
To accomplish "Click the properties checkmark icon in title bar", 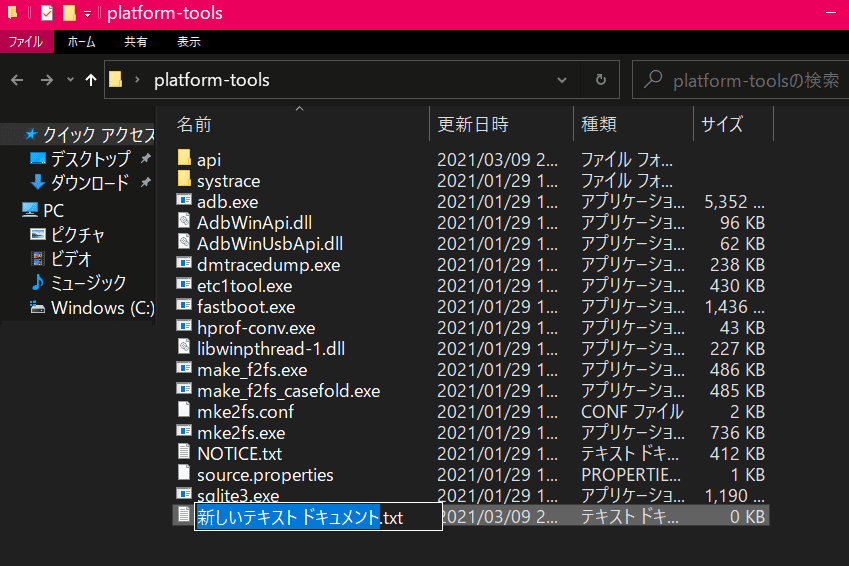I will tap(47, 13).
